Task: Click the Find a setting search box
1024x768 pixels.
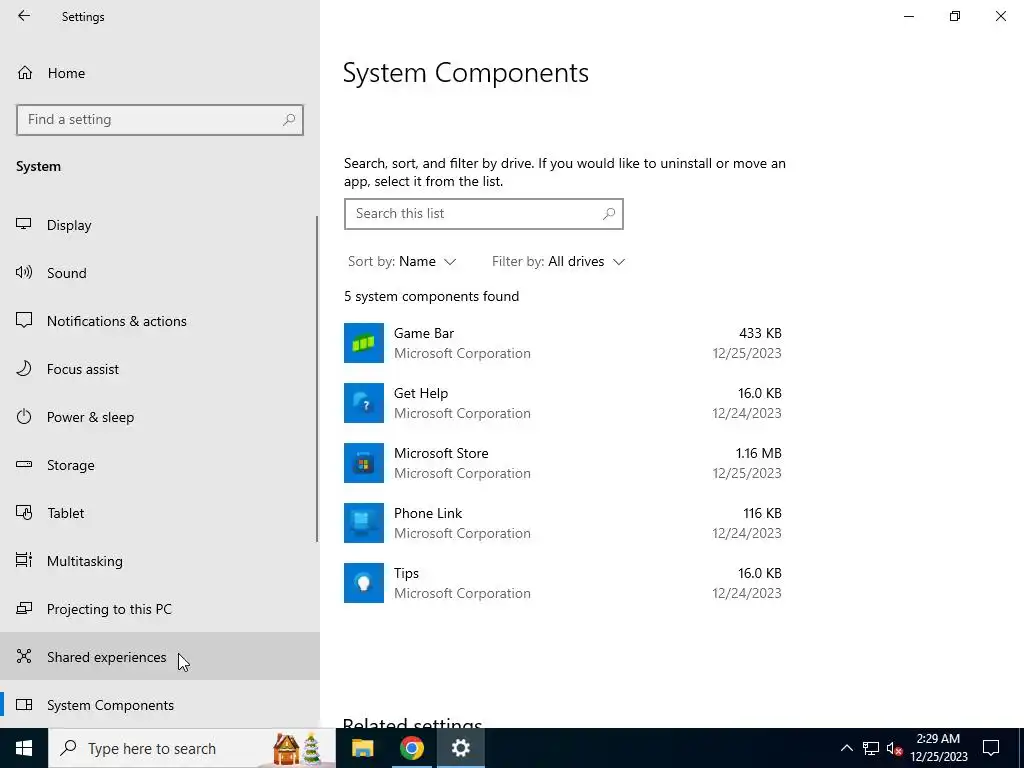Action: pyautogui.click(x=160, y=120)
